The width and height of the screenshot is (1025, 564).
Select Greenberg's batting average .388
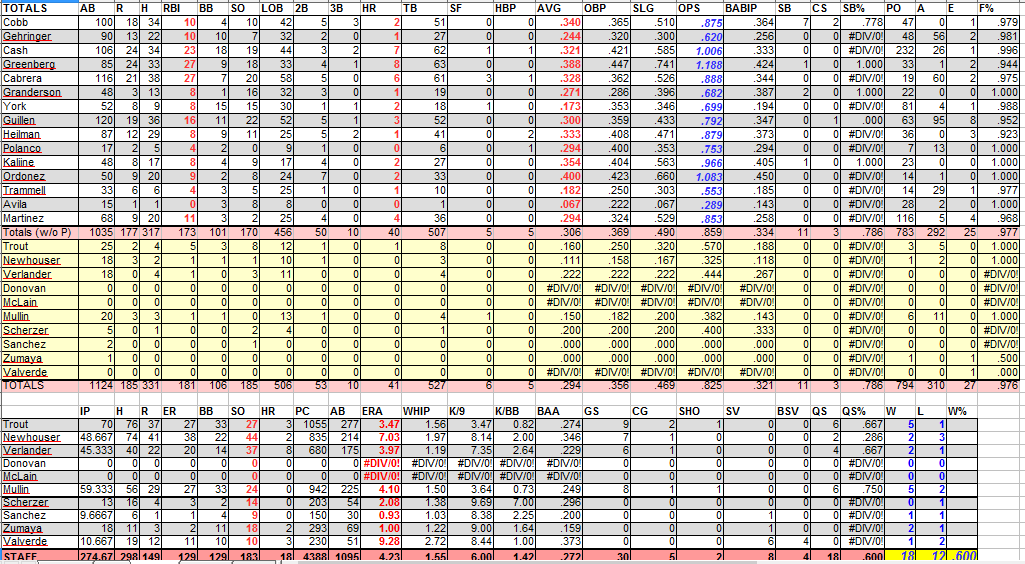(x=559, y=64)
